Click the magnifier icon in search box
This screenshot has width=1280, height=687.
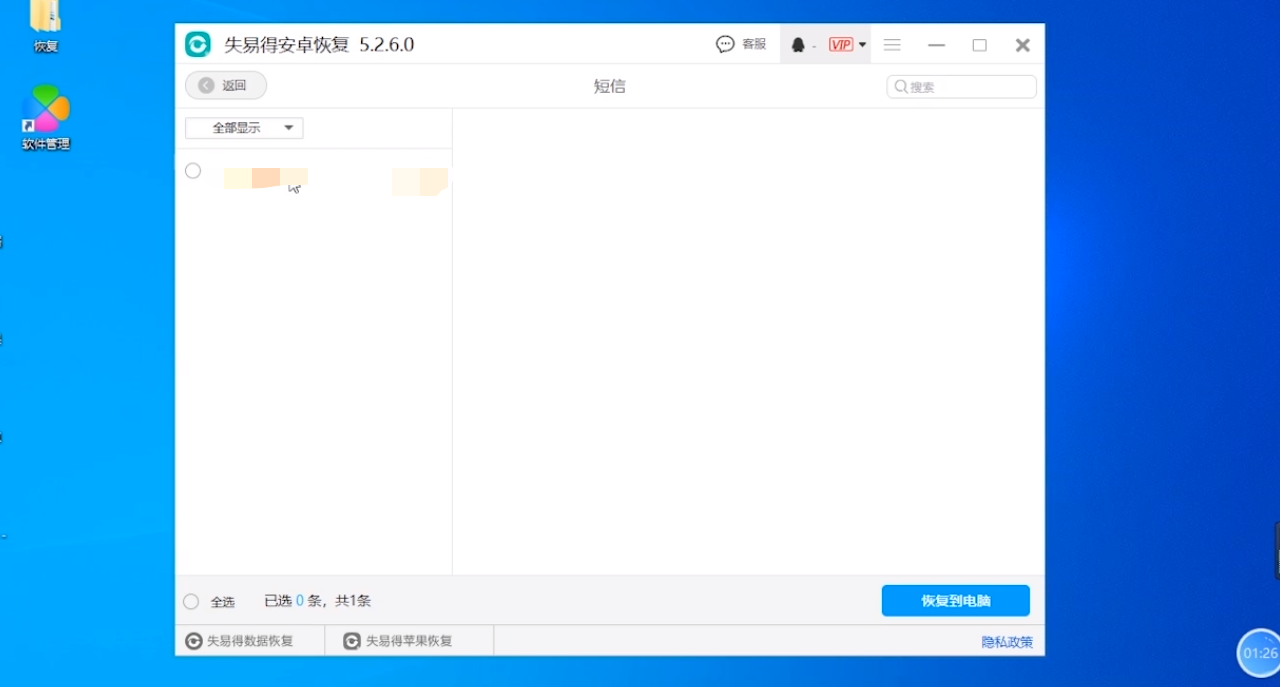pos(901,87)
